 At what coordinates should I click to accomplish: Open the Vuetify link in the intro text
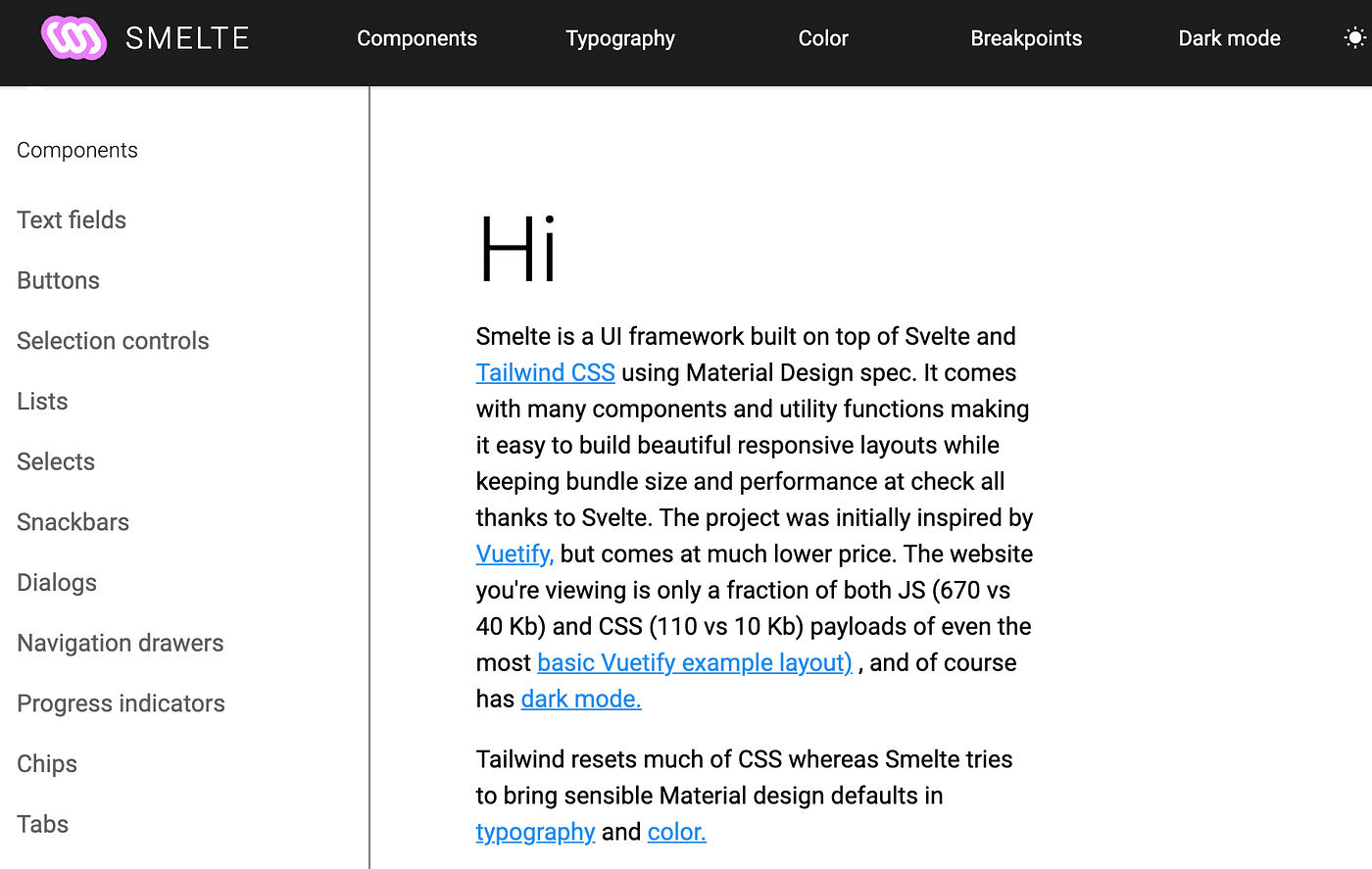[x=514, y=554]
